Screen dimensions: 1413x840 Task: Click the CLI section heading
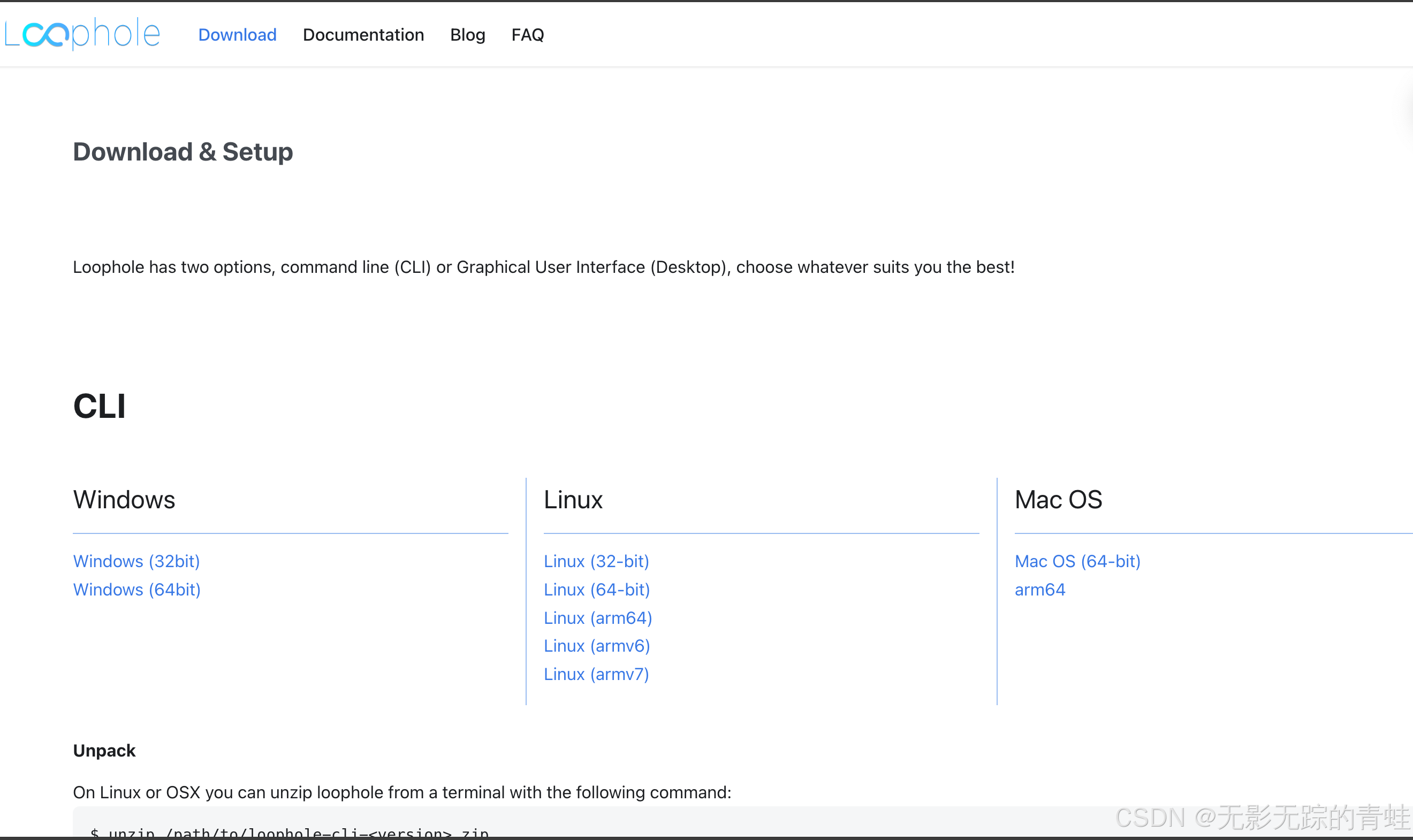[x=99, y=406]
